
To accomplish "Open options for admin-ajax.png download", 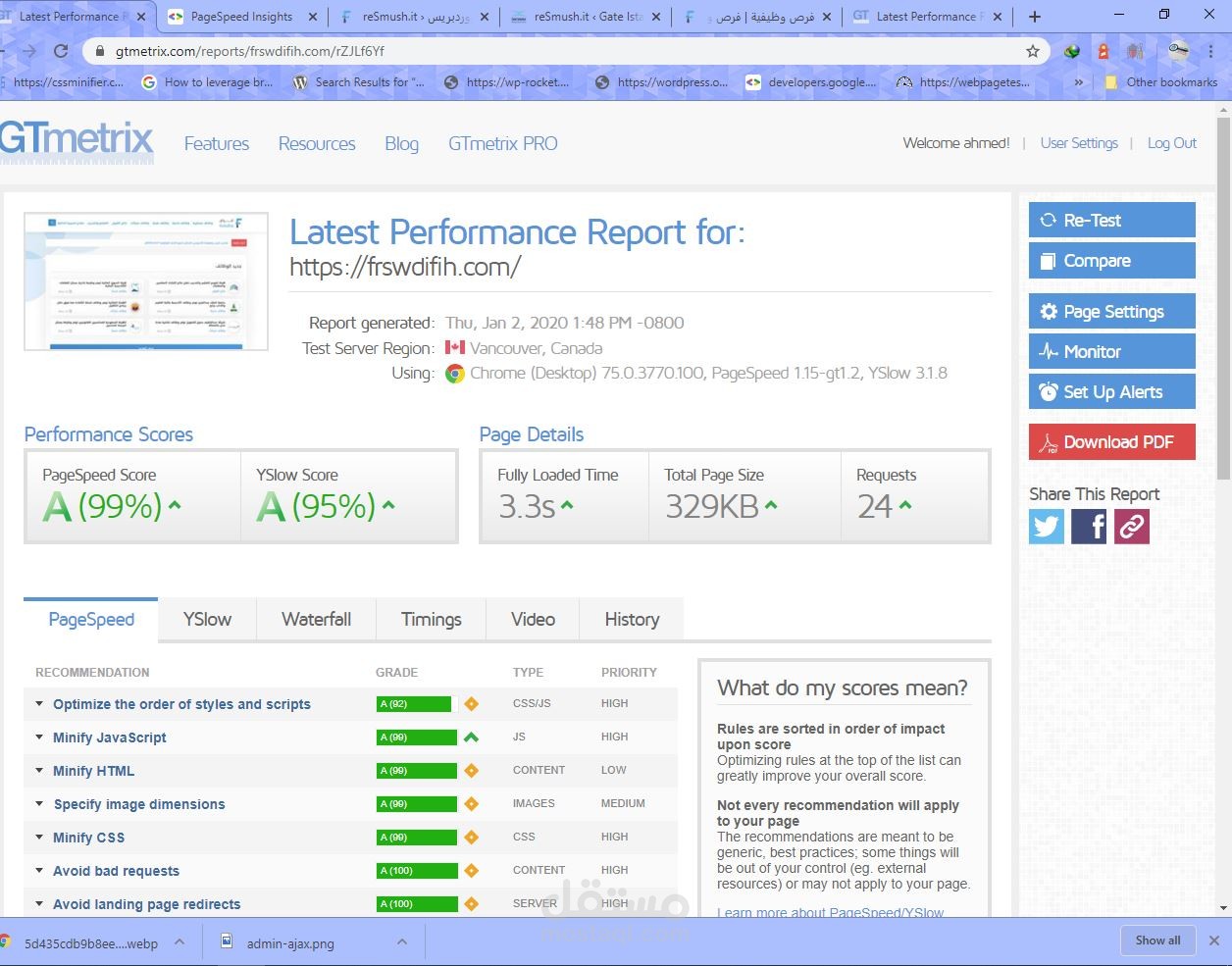I will [402, 941].
